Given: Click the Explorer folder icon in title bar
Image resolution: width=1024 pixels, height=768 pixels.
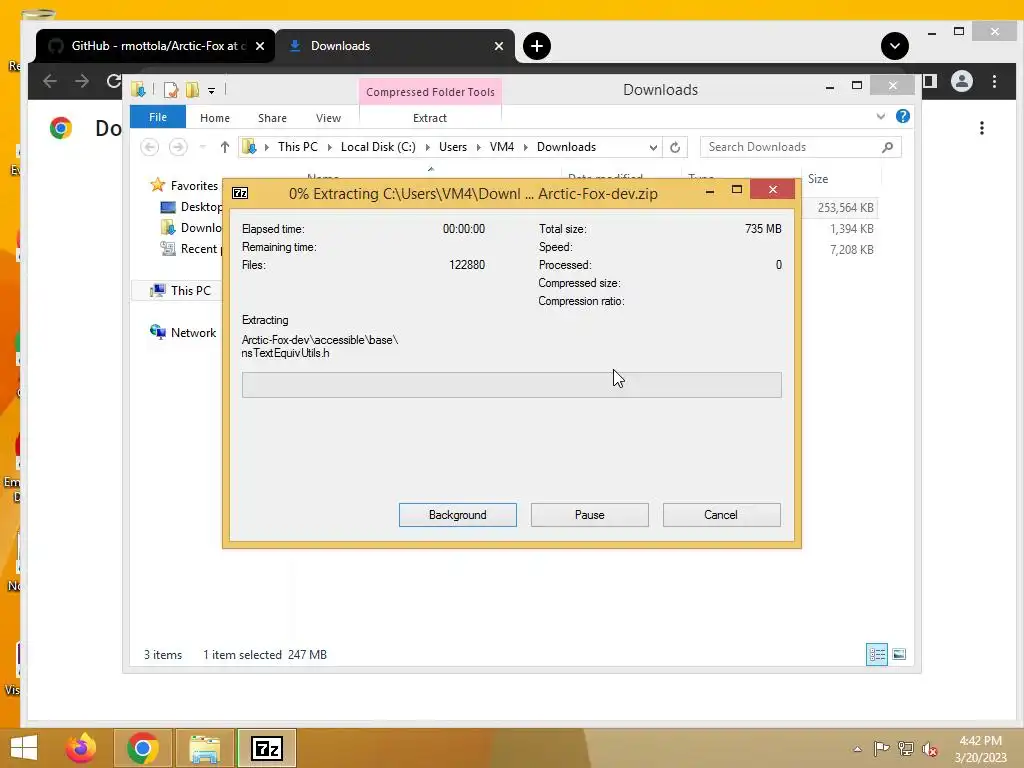Looking at the screenshot, I should (138, 89).
